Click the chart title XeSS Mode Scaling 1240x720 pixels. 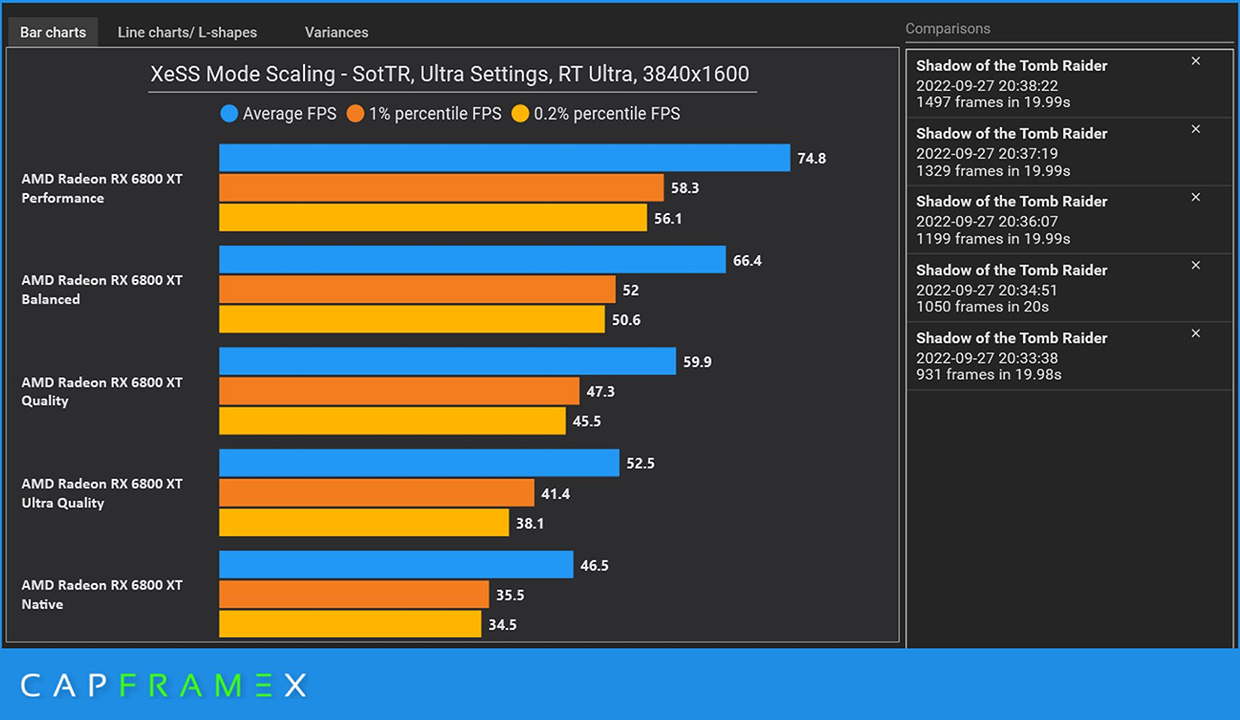[450, 74]
